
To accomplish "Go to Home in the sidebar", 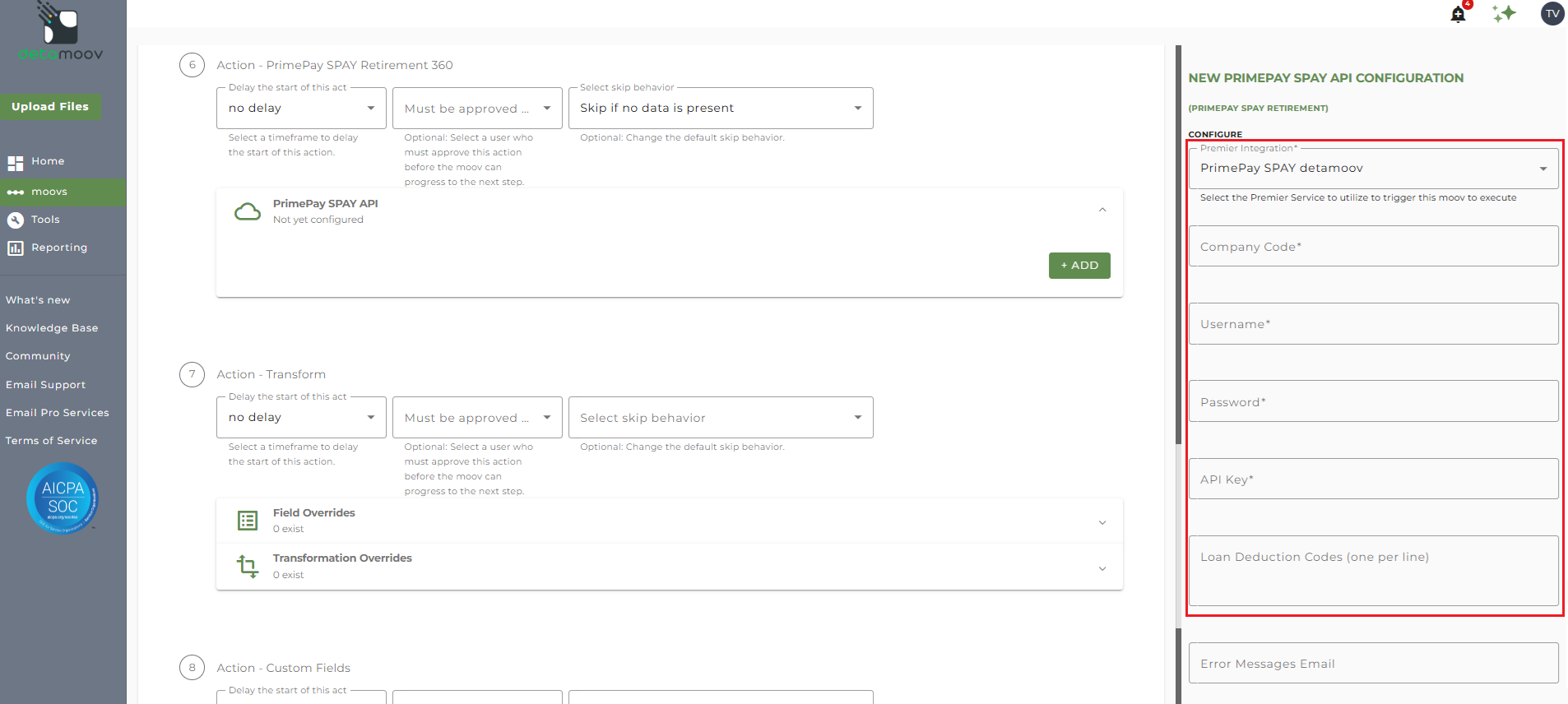I will 48,162.
